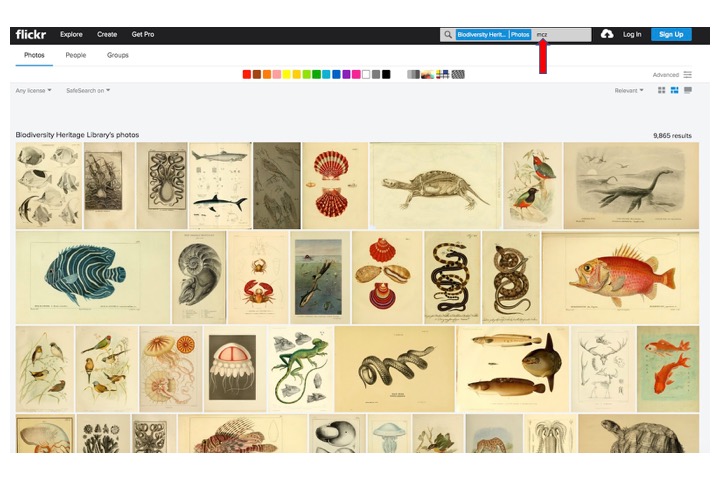Screen dimensions: 720x480
Task: Filter by purple color swatch
Action: (346, 74)
